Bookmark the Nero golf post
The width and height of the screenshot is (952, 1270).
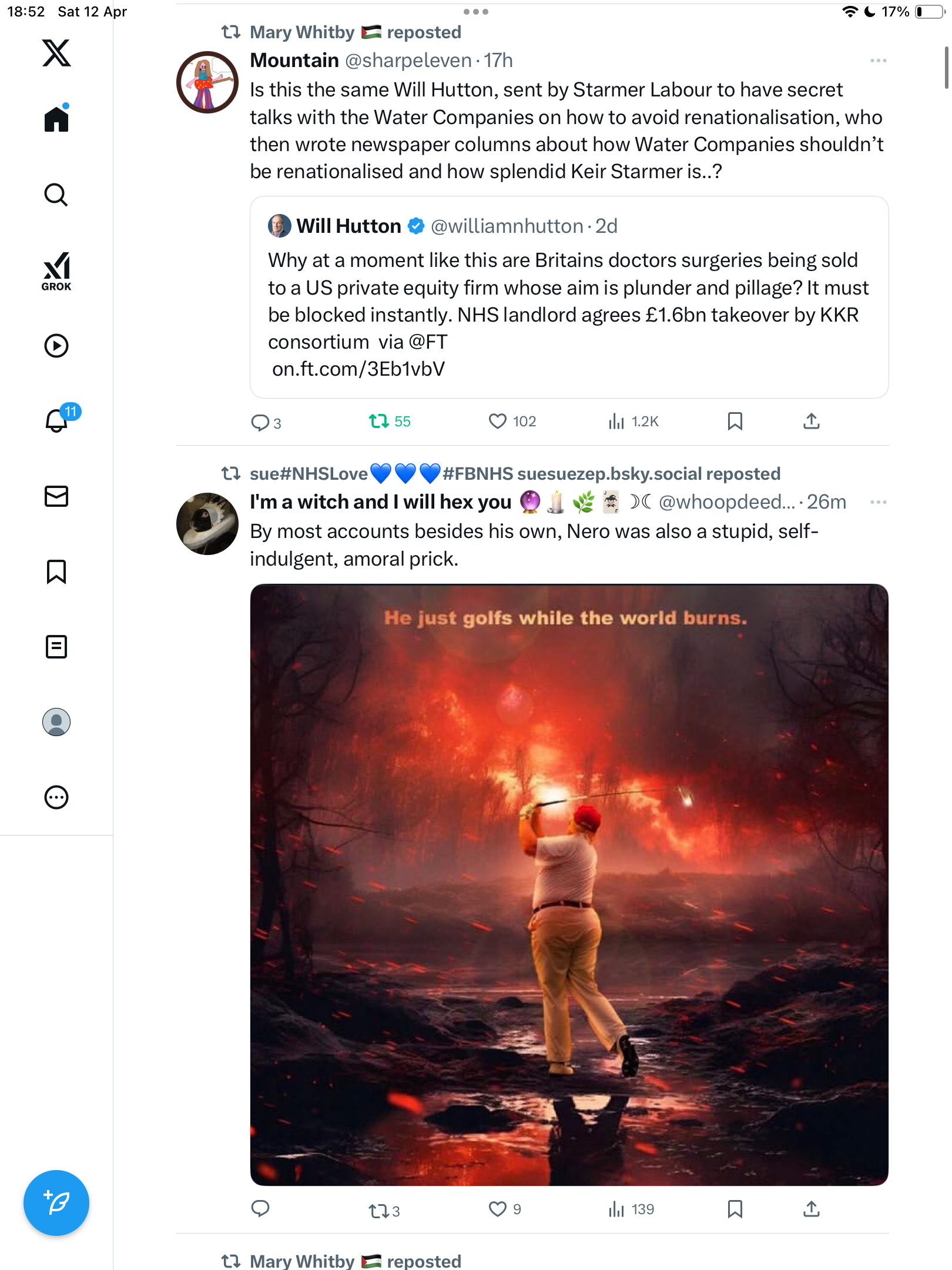tap(735, 1209)
